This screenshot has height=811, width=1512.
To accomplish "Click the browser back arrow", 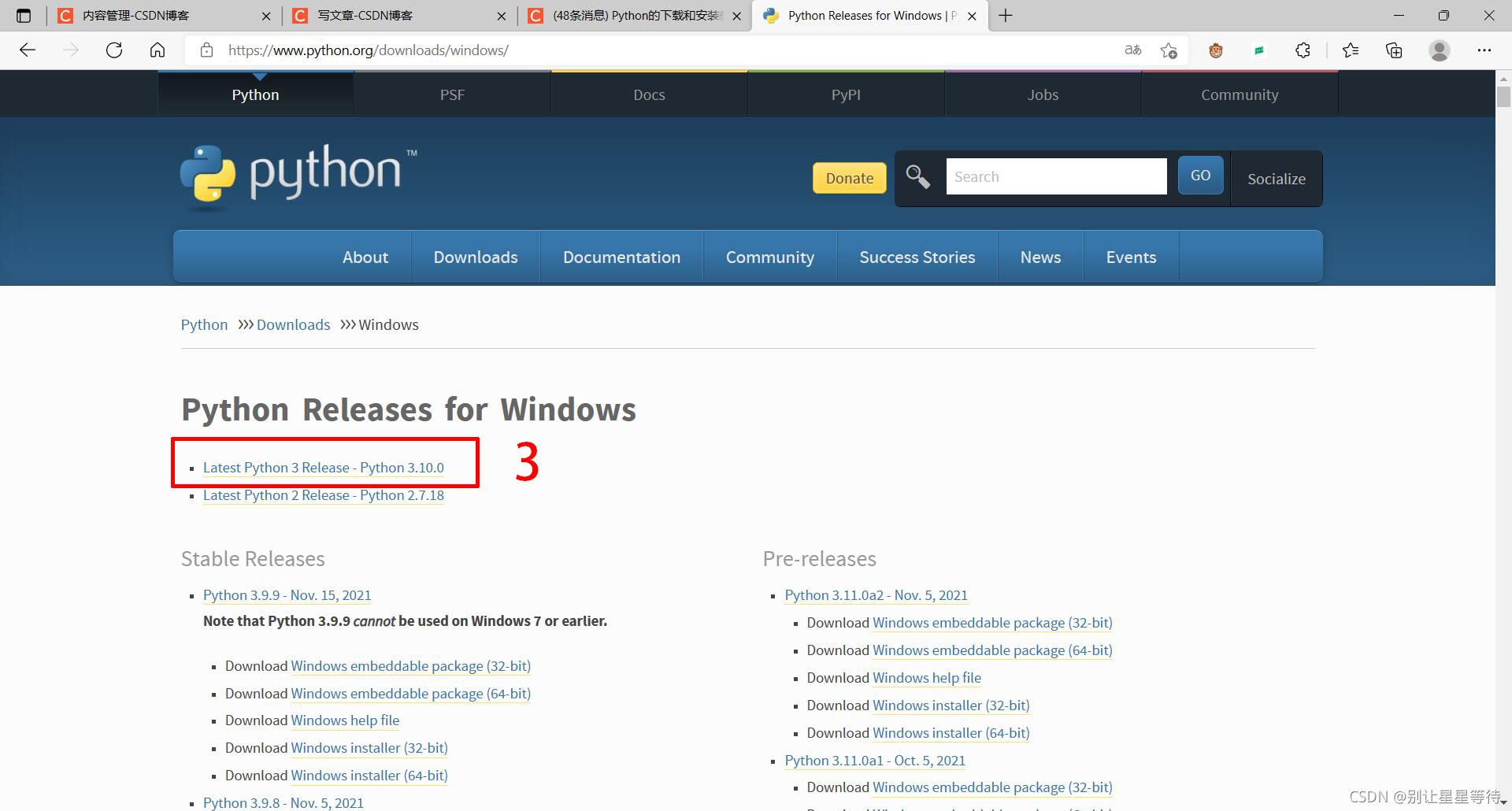I will (28, 50).
